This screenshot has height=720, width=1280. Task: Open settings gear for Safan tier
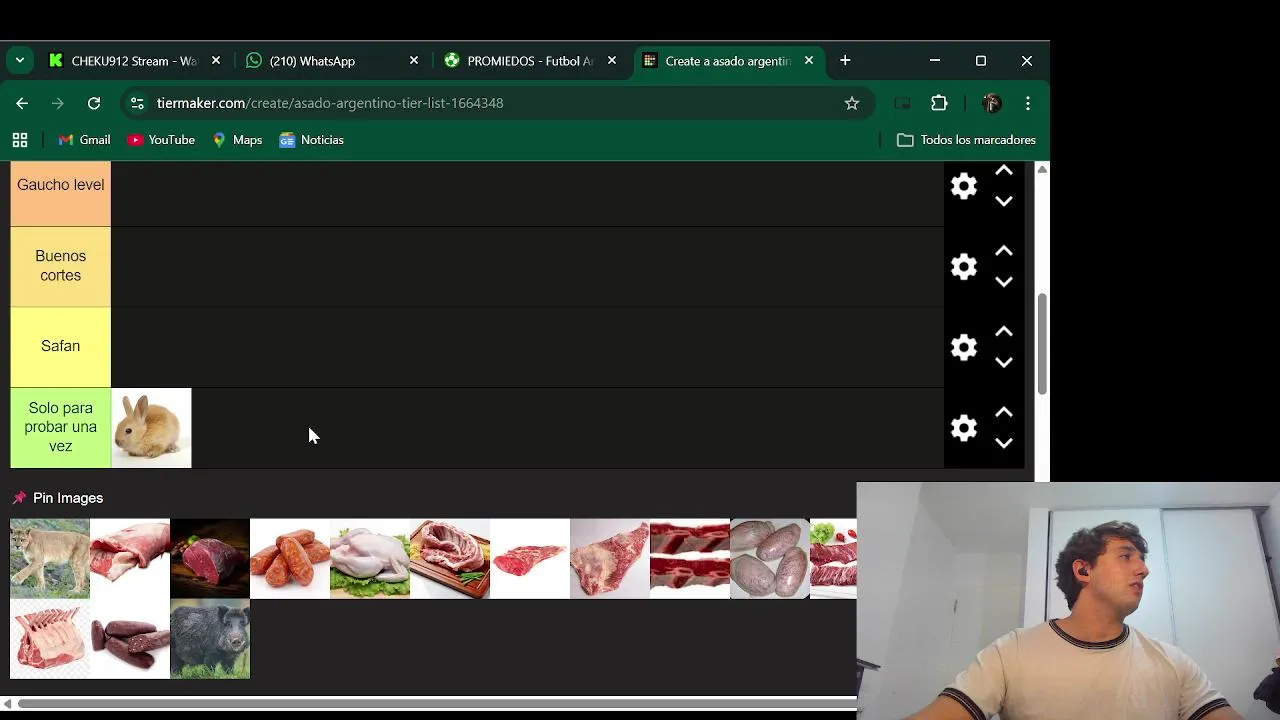pos(964,347)
